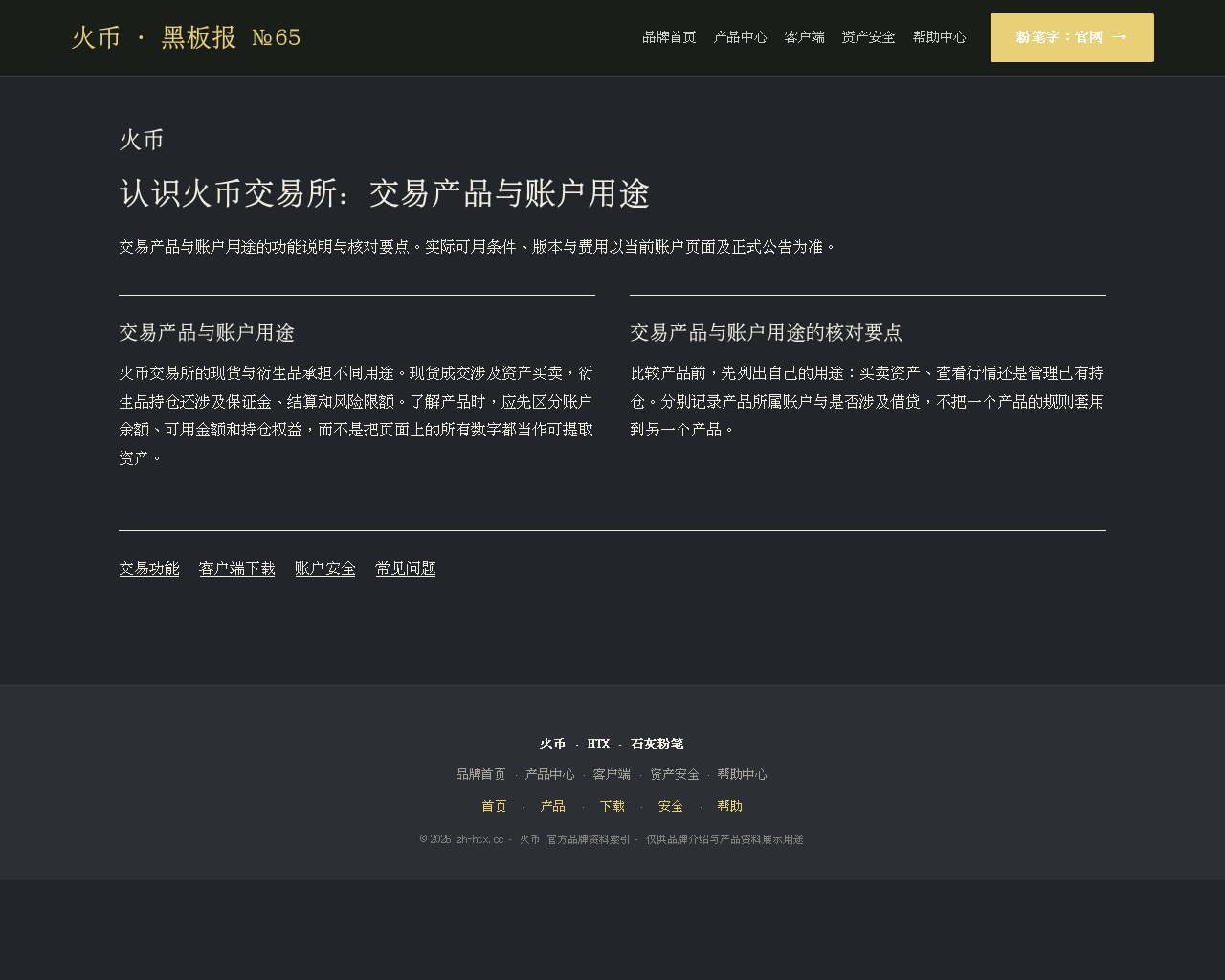This screenshot has width=1225, height=980.
Task: Click yellow footer link 首页
Action: coord(494,806)
